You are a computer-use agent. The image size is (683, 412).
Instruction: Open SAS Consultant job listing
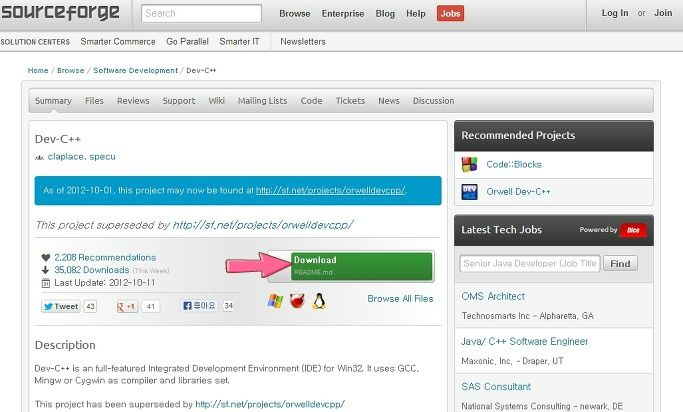coord(496,387)
